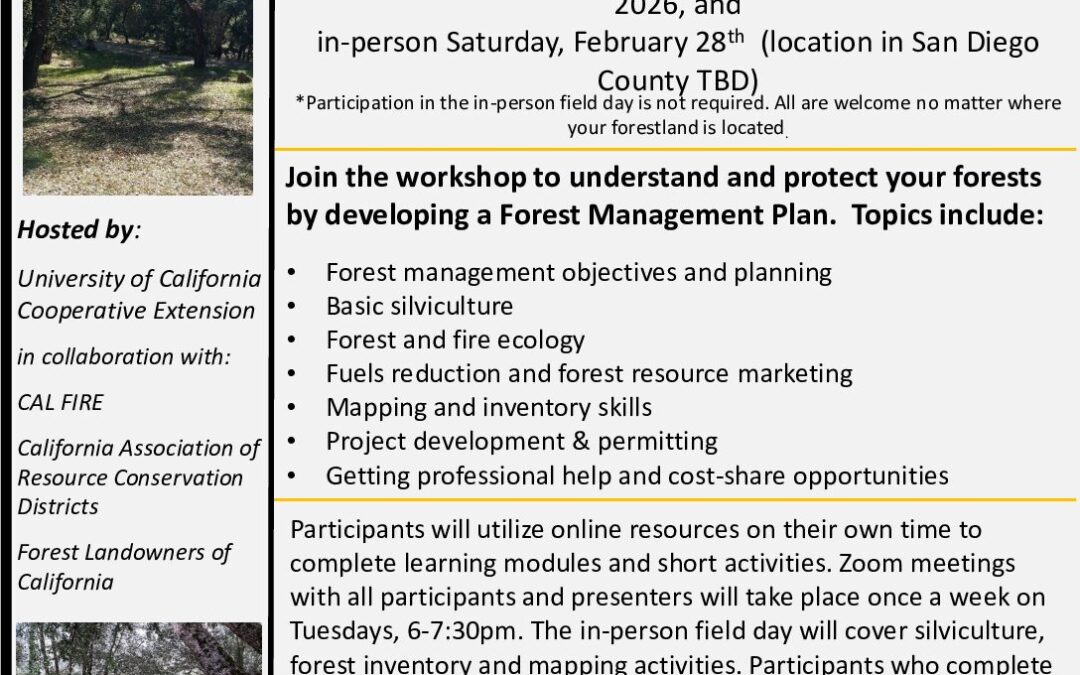This screenshot has width=1080, height=675.
Task: Click "Forest management objectives and planning" bullet
Action: (578, 271)
